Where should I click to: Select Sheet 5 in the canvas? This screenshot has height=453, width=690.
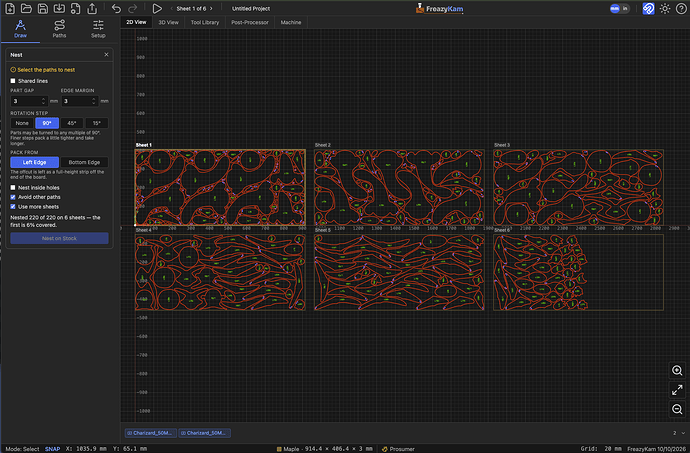(399, 273)
